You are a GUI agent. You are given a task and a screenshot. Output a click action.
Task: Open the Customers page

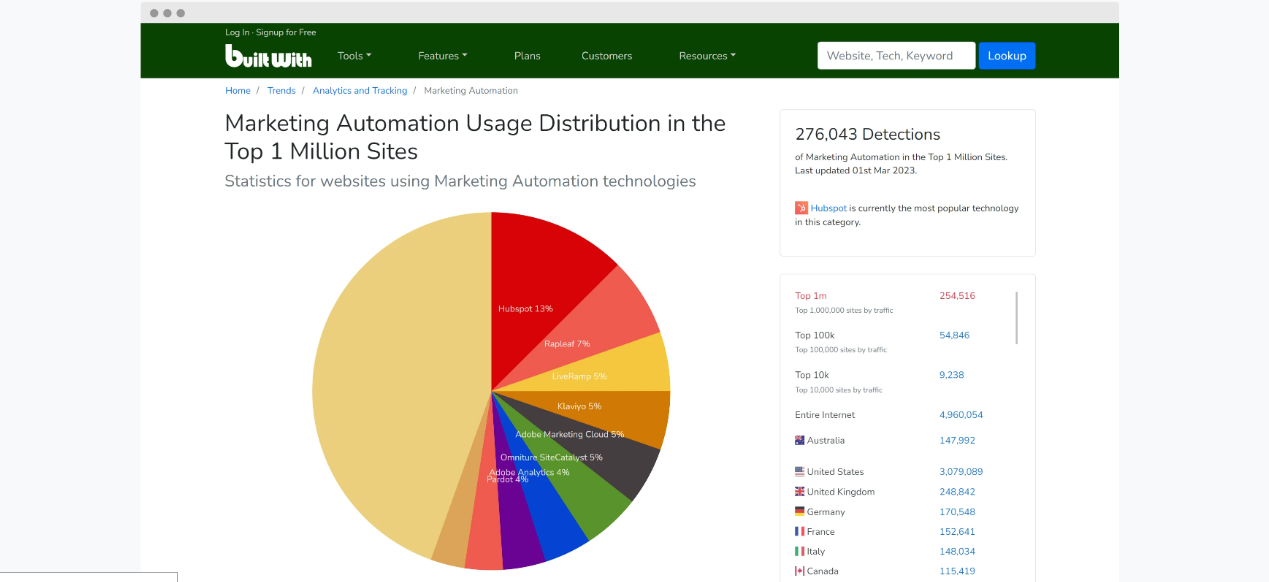pyautogui.click(x=607, y=56)
